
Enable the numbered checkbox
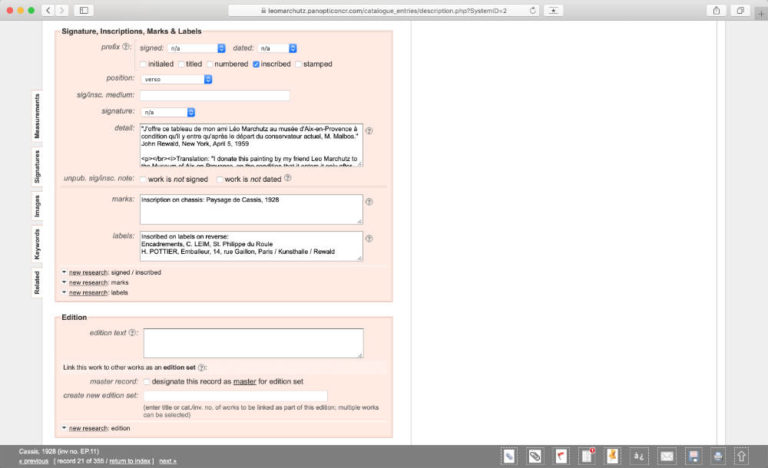(x=210, y=64)
